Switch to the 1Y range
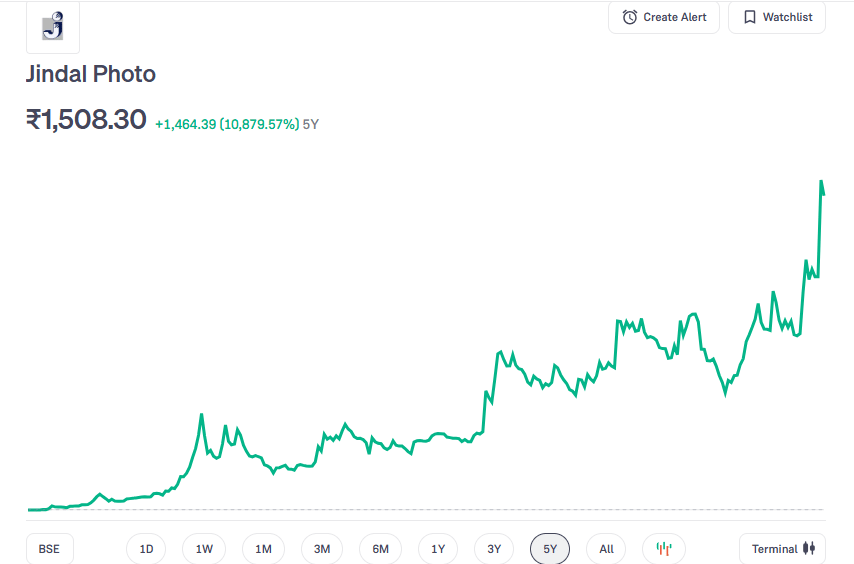 coord(438,549)
